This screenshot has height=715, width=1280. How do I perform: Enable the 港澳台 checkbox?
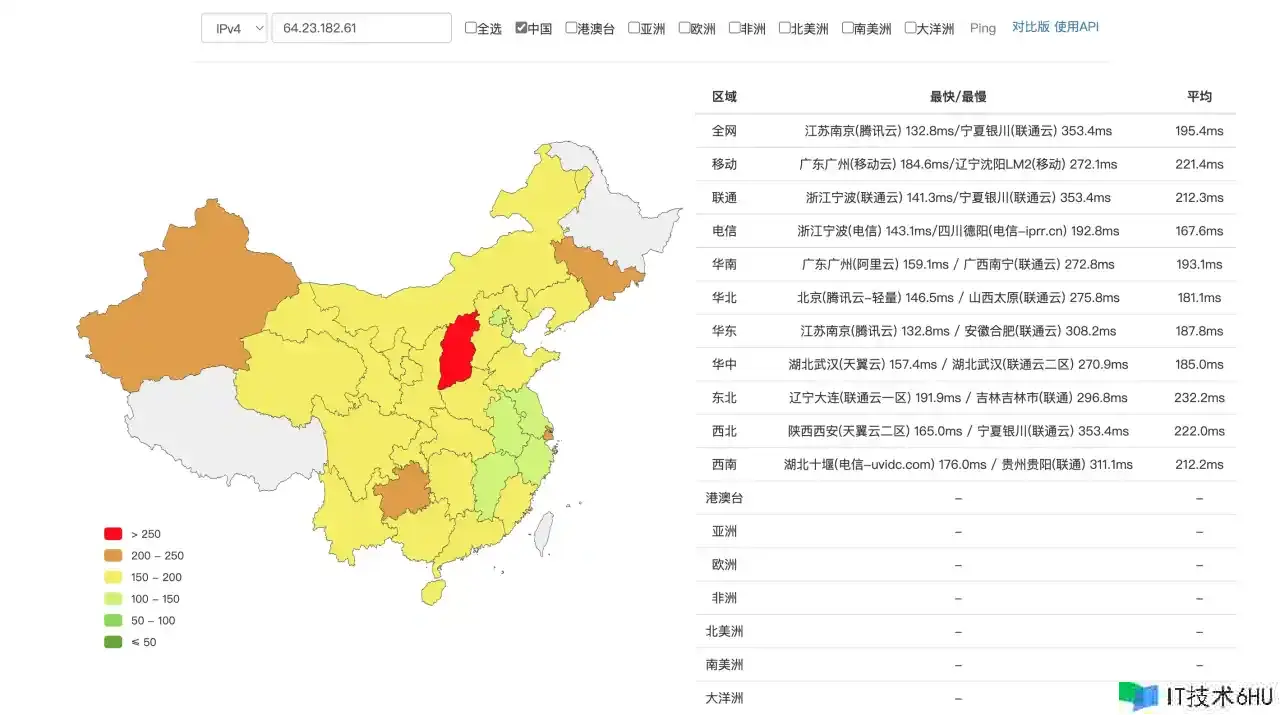pyautogui.click(x=571, y=28)
